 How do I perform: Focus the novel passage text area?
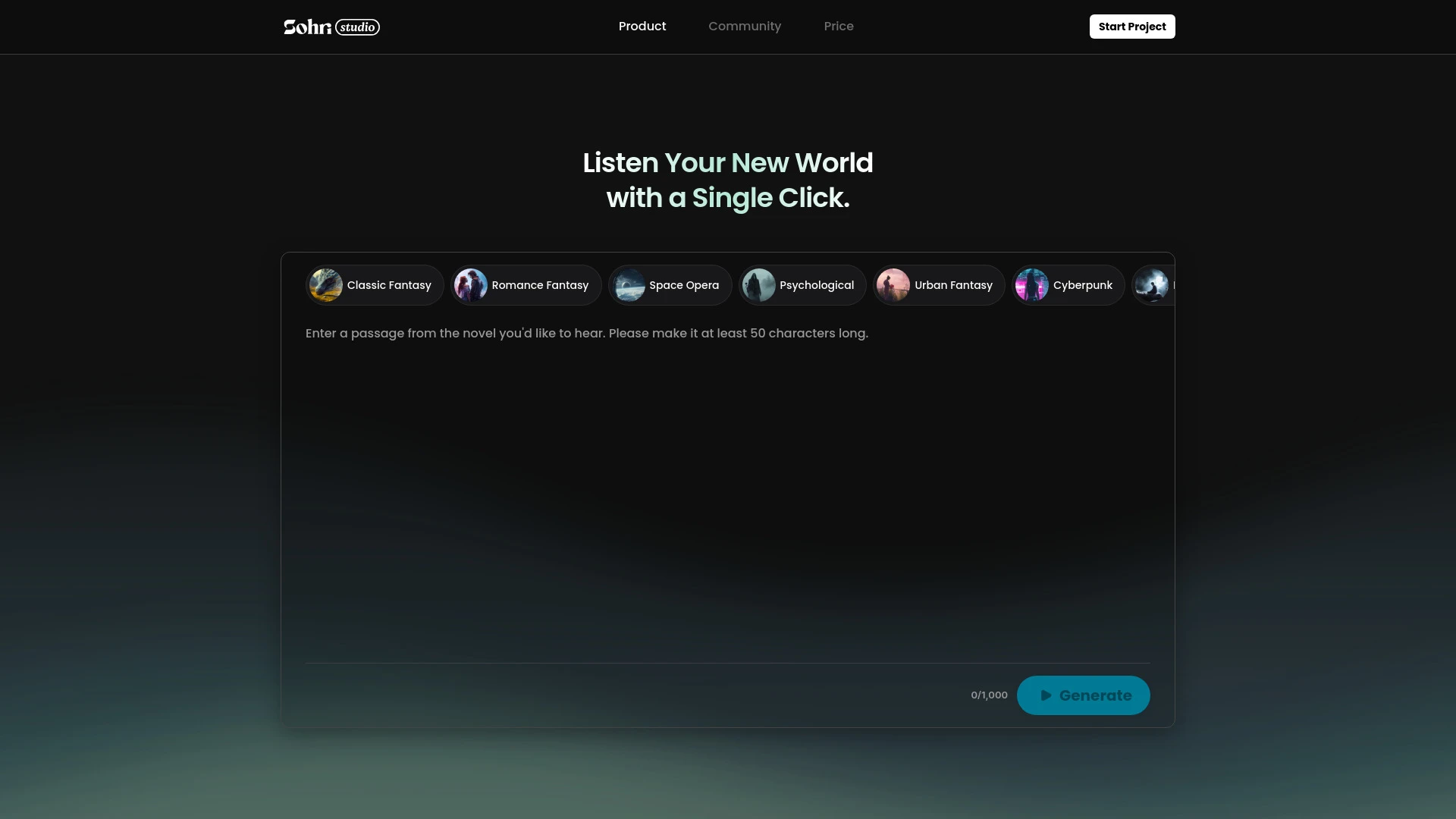pyautogui.click(x=728, y=485)
